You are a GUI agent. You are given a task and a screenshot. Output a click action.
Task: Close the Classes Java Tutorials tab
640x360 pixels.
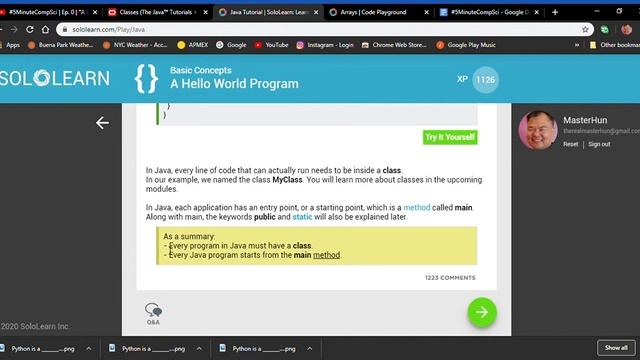(205, 12)
